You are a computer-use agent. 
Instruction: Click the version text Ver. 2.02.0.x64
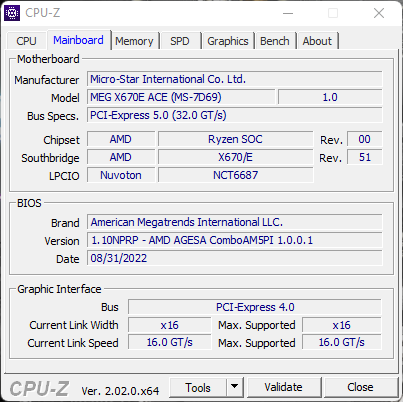(120, 391)
